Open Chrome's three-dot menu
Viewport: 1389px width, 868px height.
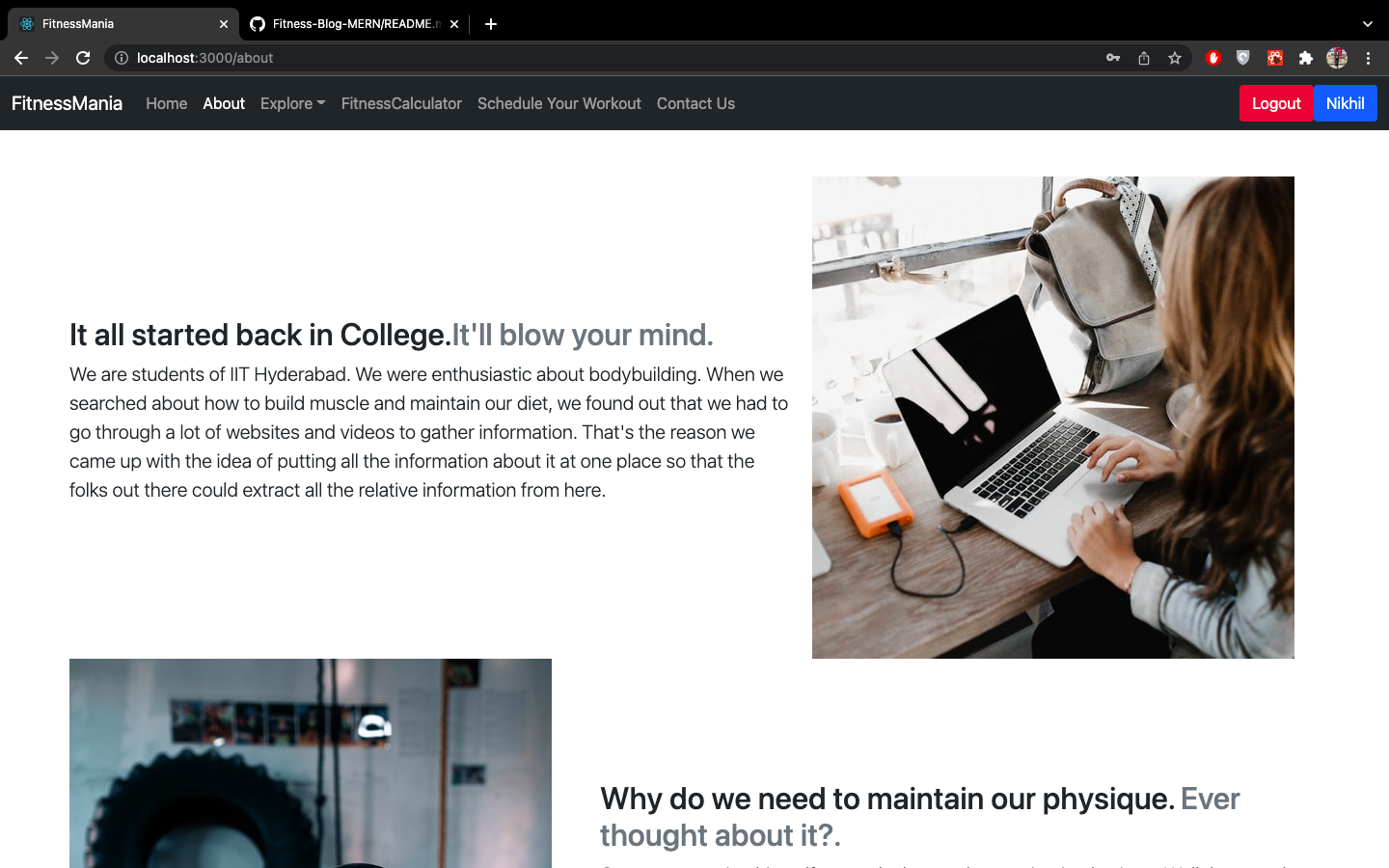click(x=1369, y=58)
